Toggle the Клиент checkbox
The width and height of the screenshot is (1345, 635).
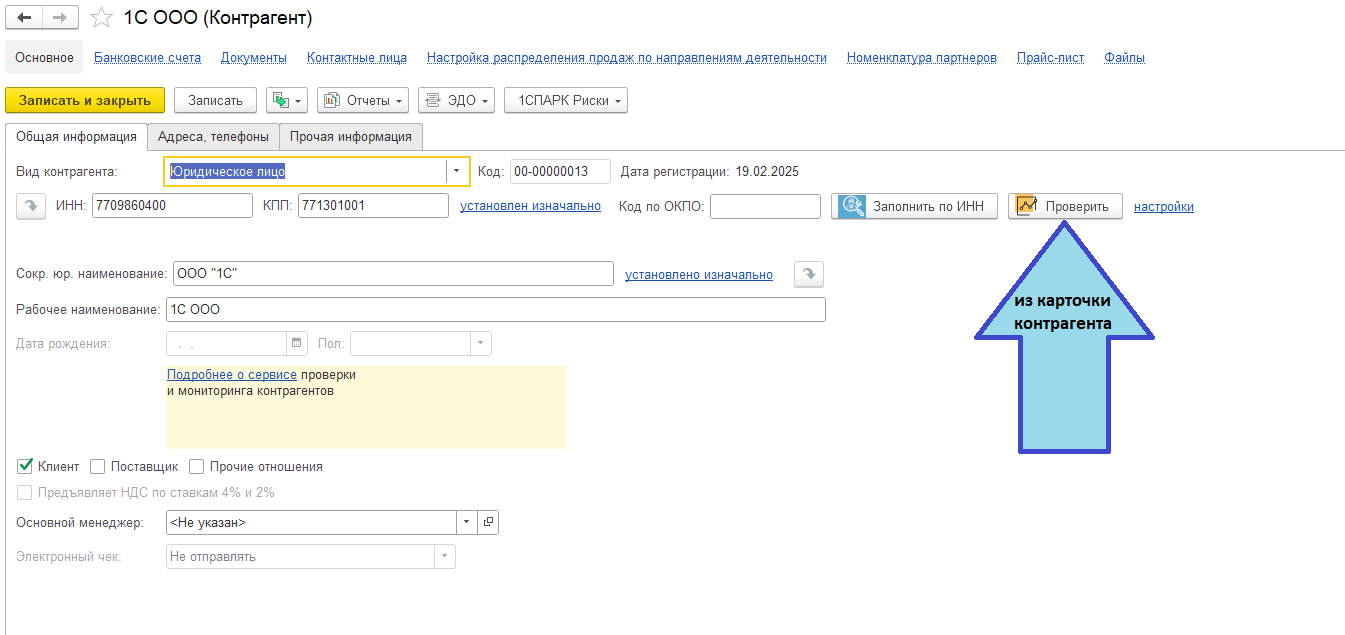26,466
